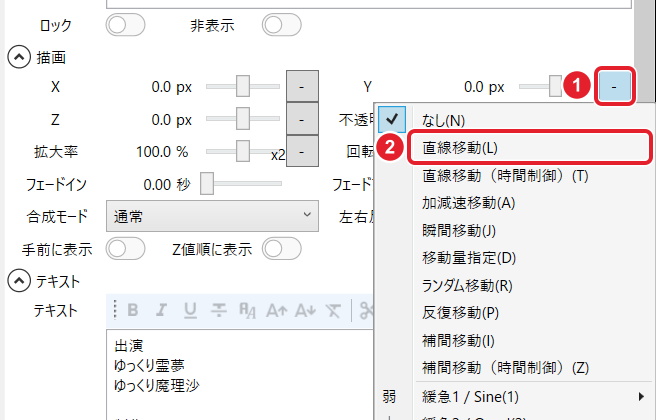Click in the text box containing 出演
656x420 pixels.
coord(239,374)
